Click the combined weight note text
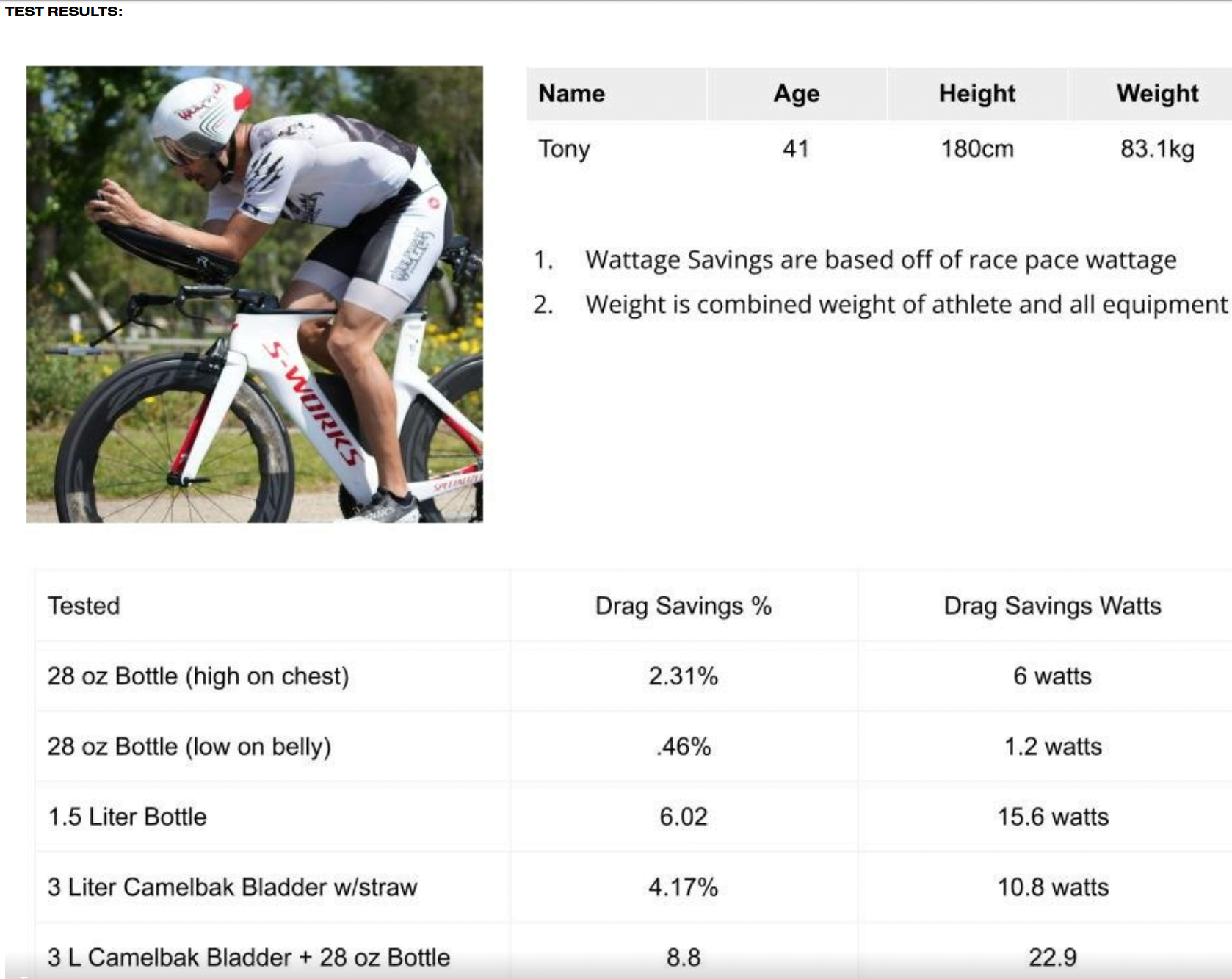The width and height of the screenshot is (1232, 979). click(x=907, y=304)
